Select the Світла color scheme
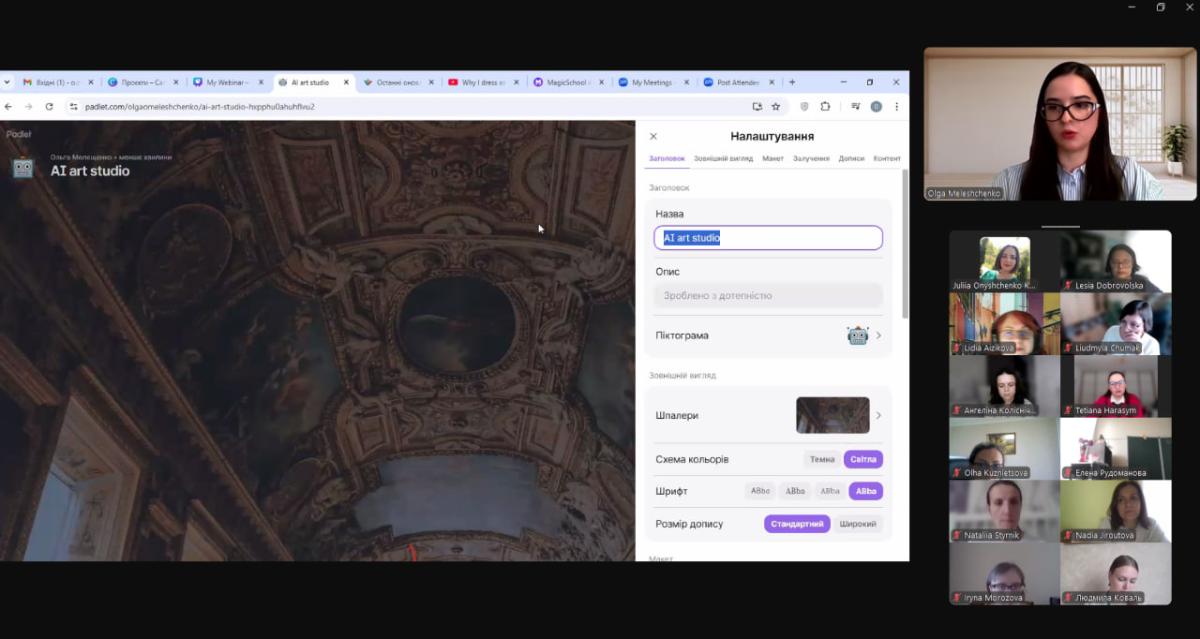 click(x=863, y=459)
